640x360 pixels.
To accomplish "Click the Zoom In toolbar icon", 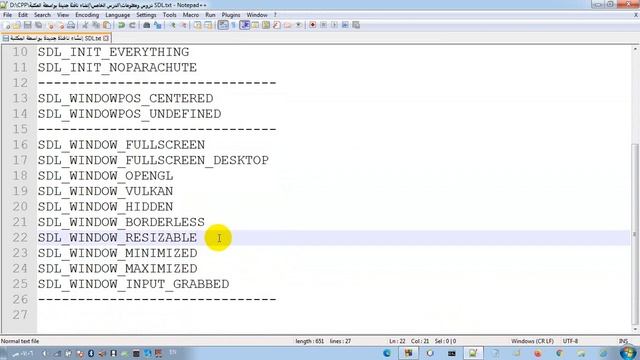I will (173, 25).
